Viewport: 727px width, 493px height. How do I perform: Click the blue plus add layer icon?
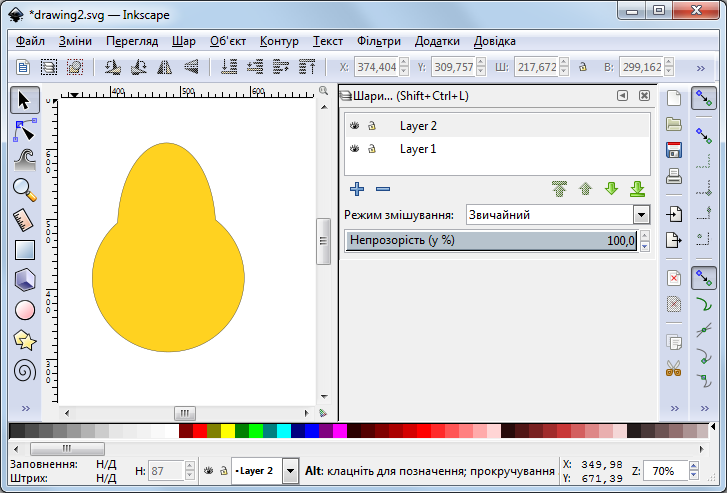[x=357, y=189]
